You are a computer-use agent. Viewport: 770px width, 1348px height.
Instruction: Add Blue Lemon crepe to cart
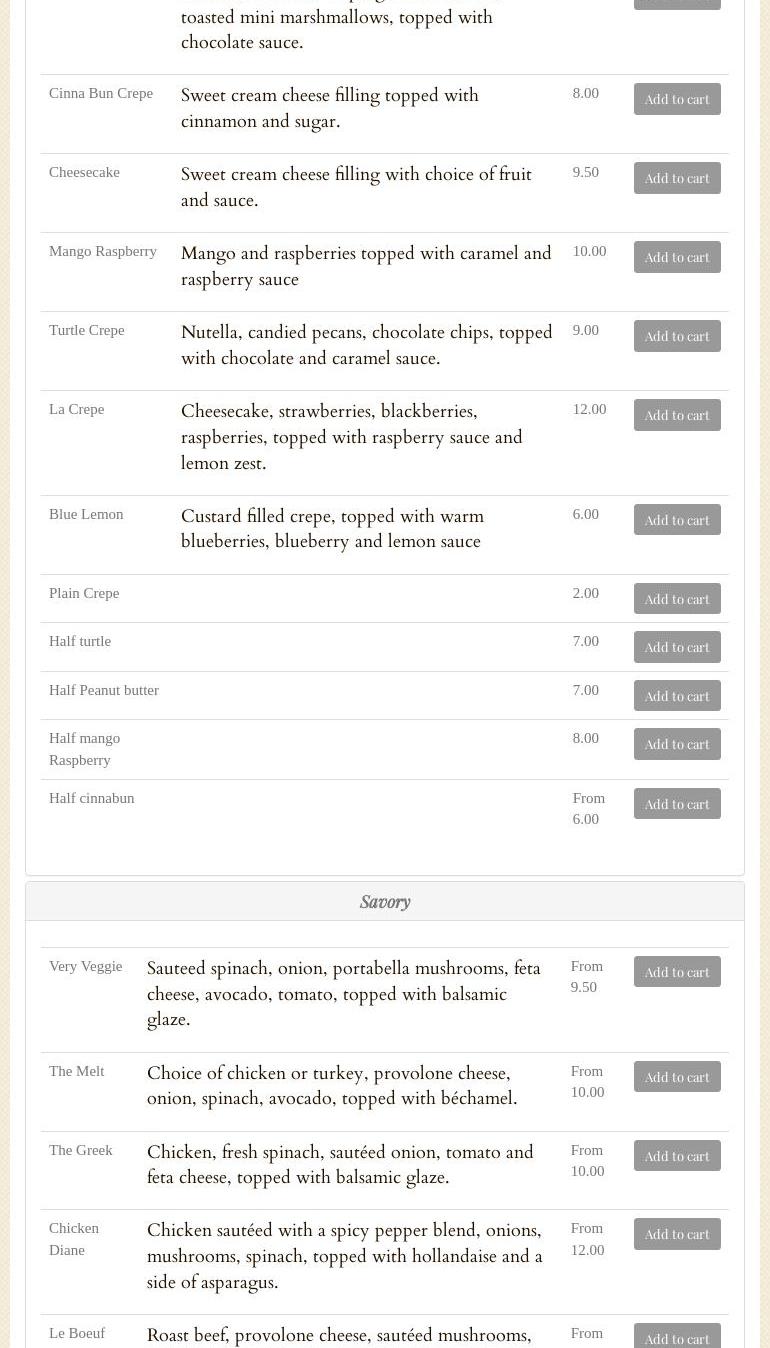click(677, 520)
